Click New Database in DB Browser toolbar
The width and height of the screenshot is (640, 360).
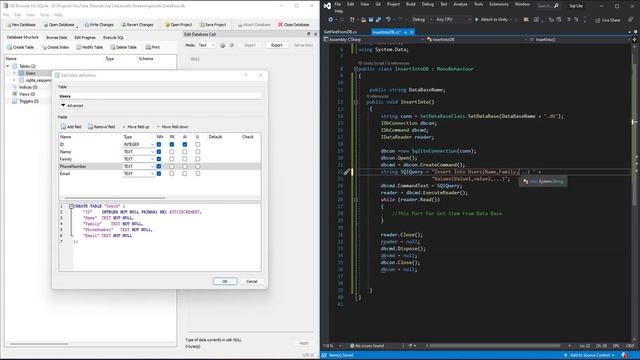(21, 24)
